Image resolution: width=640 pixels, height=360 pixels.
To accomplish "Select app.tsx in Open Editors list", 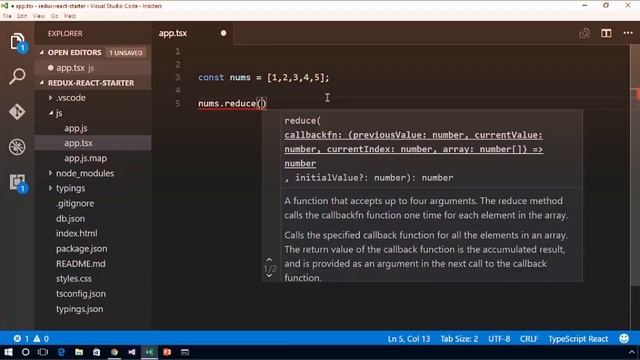I will [x=93, y=68].
